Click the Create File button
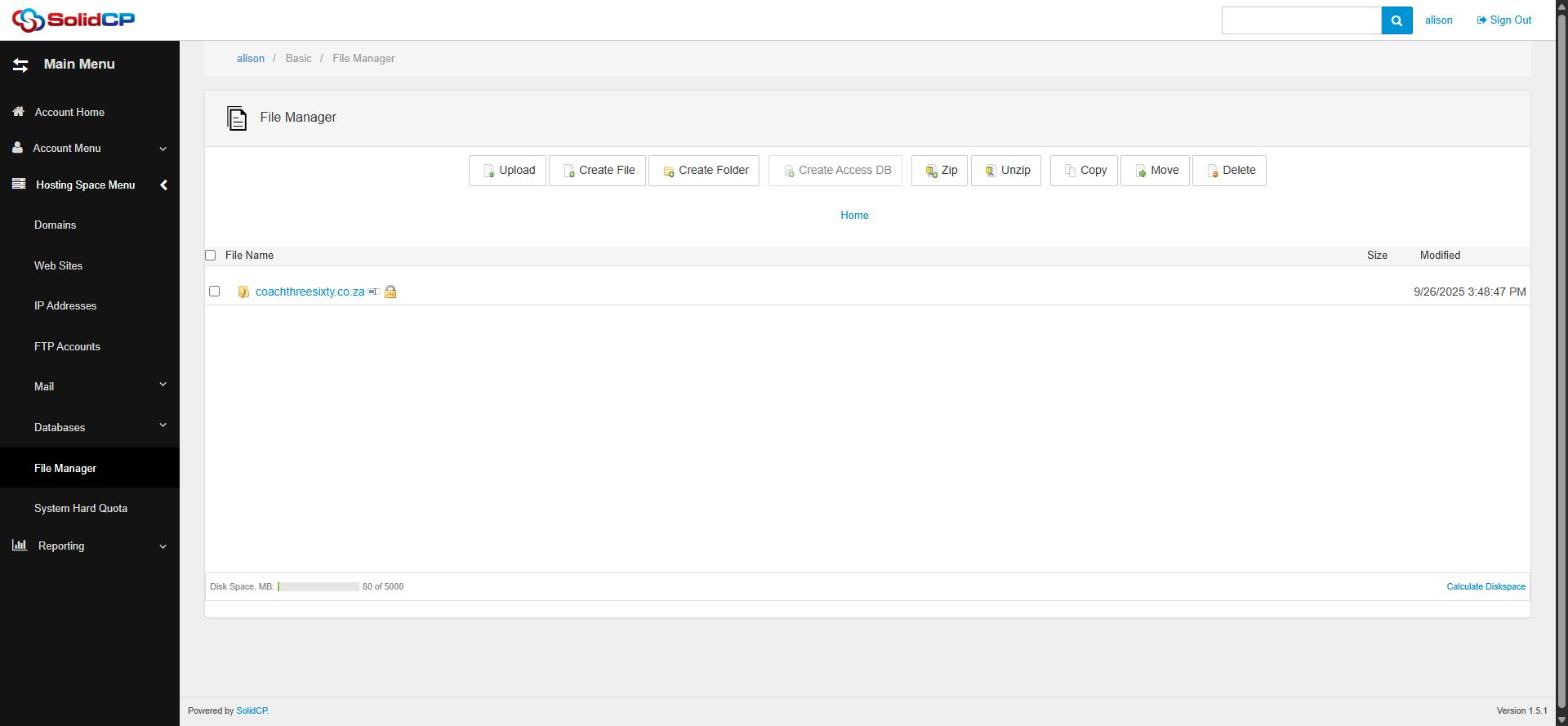 click(x=597, y=170)
